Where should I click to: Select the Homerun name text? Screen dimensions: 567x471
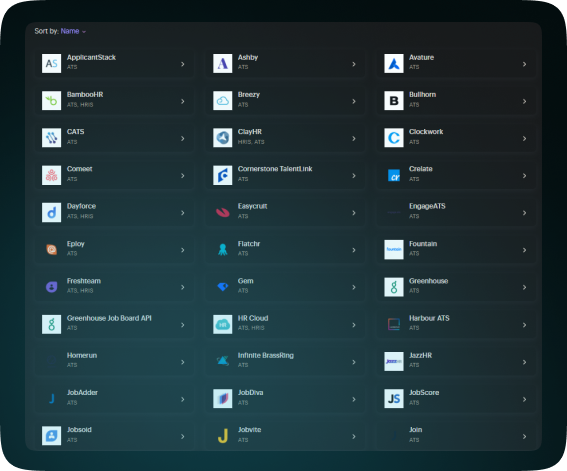(82, 356)
